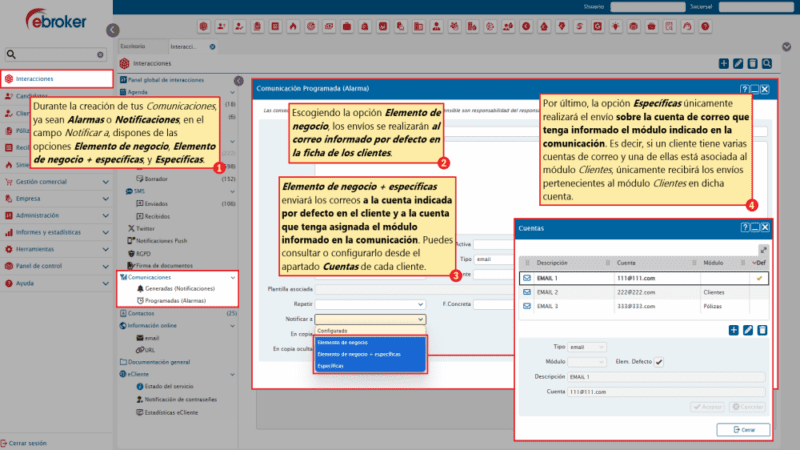Edit the selected account with the pencil icon in Cuentas

tap(747, 330)
